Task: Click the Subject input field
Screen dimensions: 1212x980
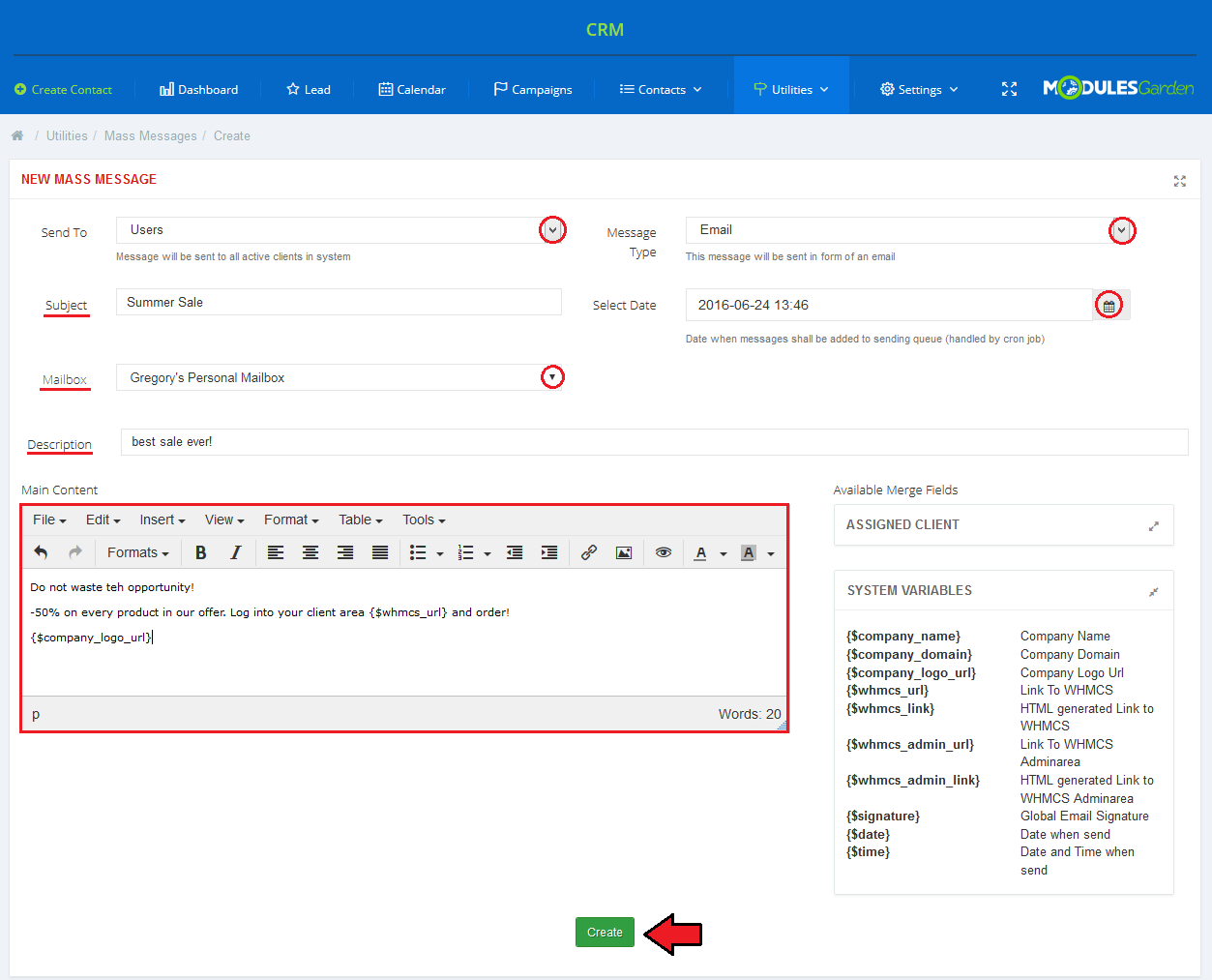Action: pos(339,303)
